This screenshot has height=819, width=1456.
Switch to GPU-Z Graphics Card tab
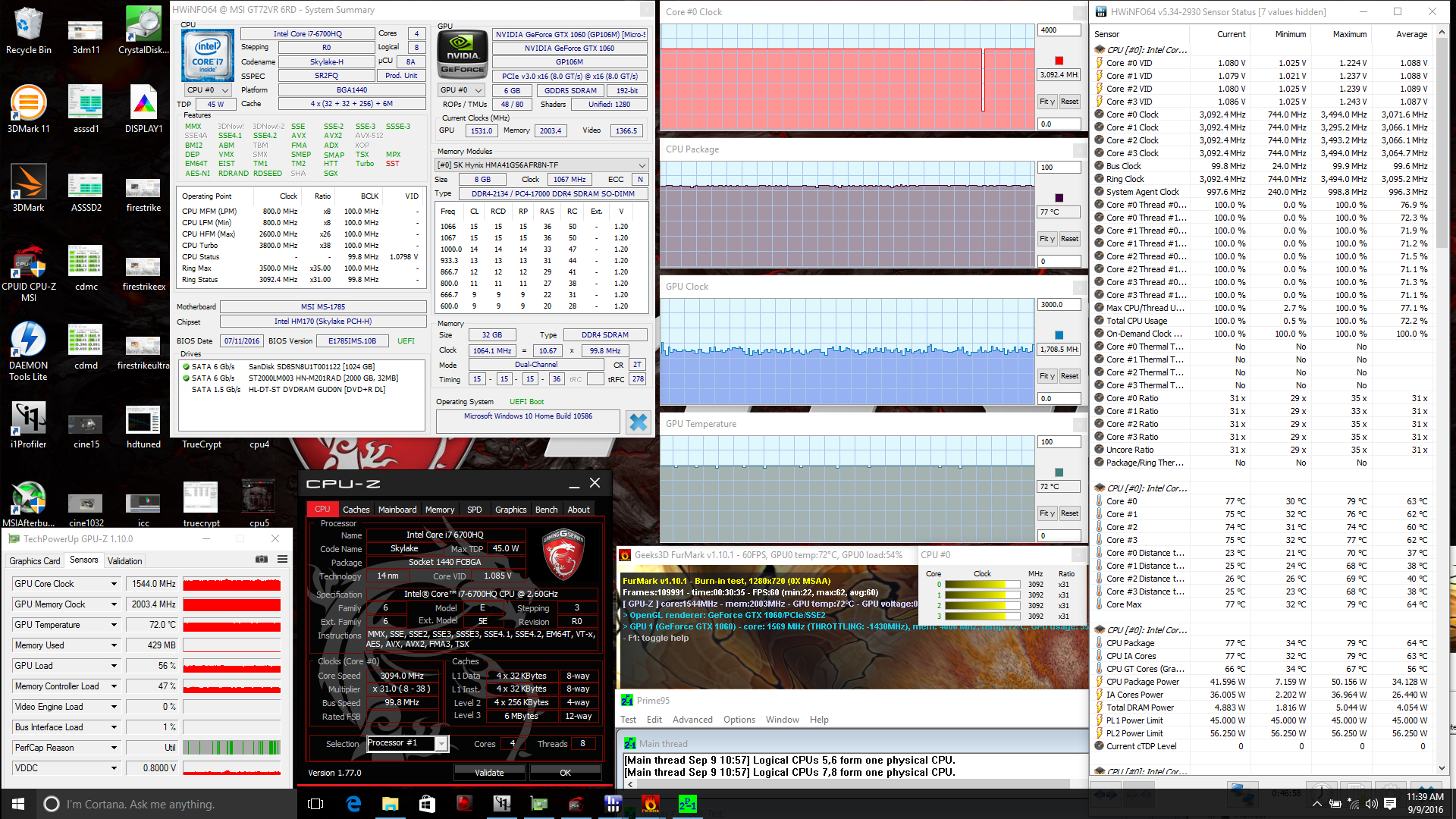pos(35,561)
